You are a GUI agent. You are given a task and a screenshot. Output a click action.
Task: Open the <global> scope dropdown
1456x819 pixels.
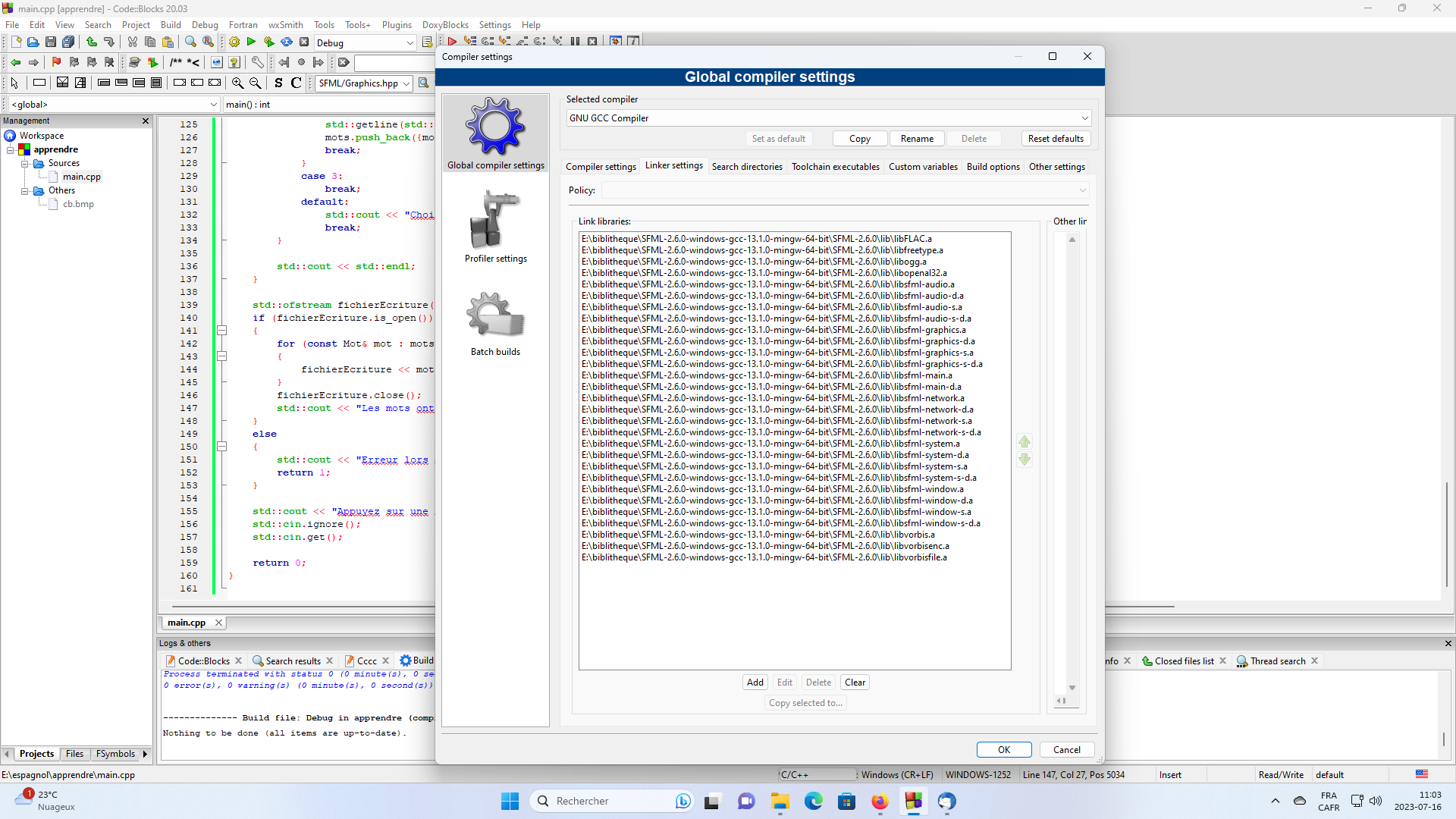(213, 105)
